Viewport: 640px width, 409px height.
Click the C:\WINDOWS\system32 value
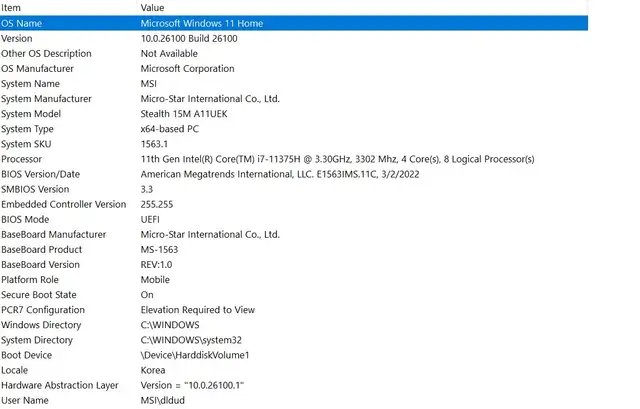[191, 340]
